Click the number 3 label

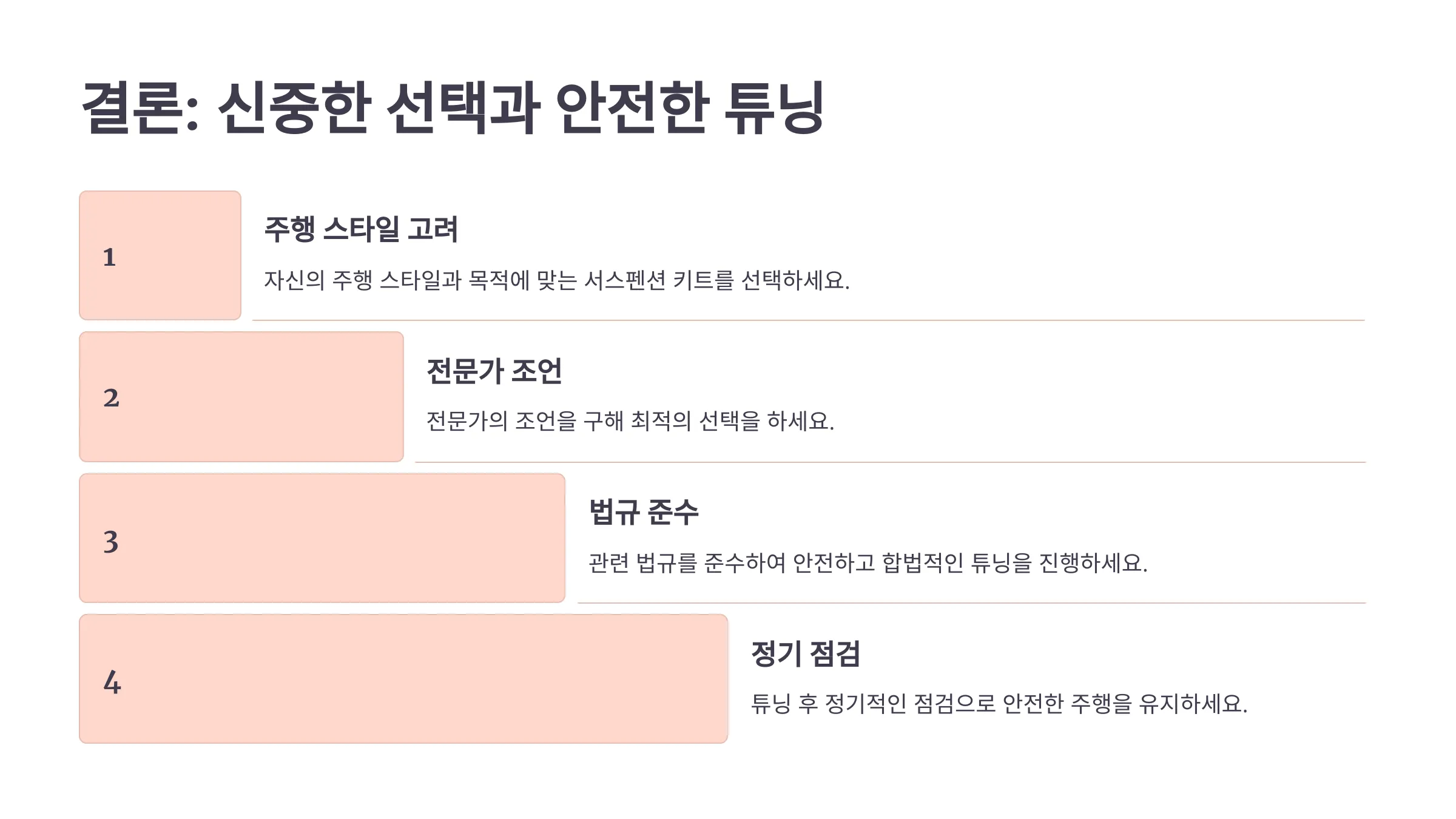pyautogui.click(x=110, y=542)
